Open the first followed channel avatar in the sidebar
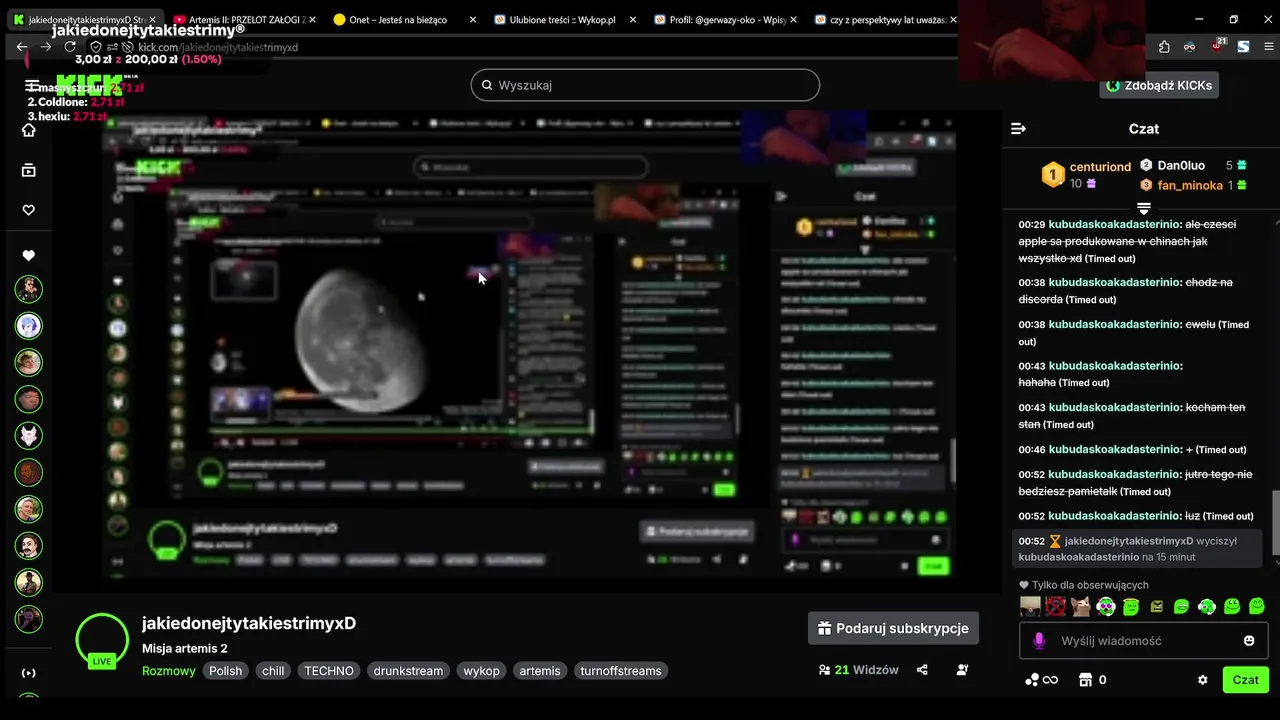 (x=29, y=289)
